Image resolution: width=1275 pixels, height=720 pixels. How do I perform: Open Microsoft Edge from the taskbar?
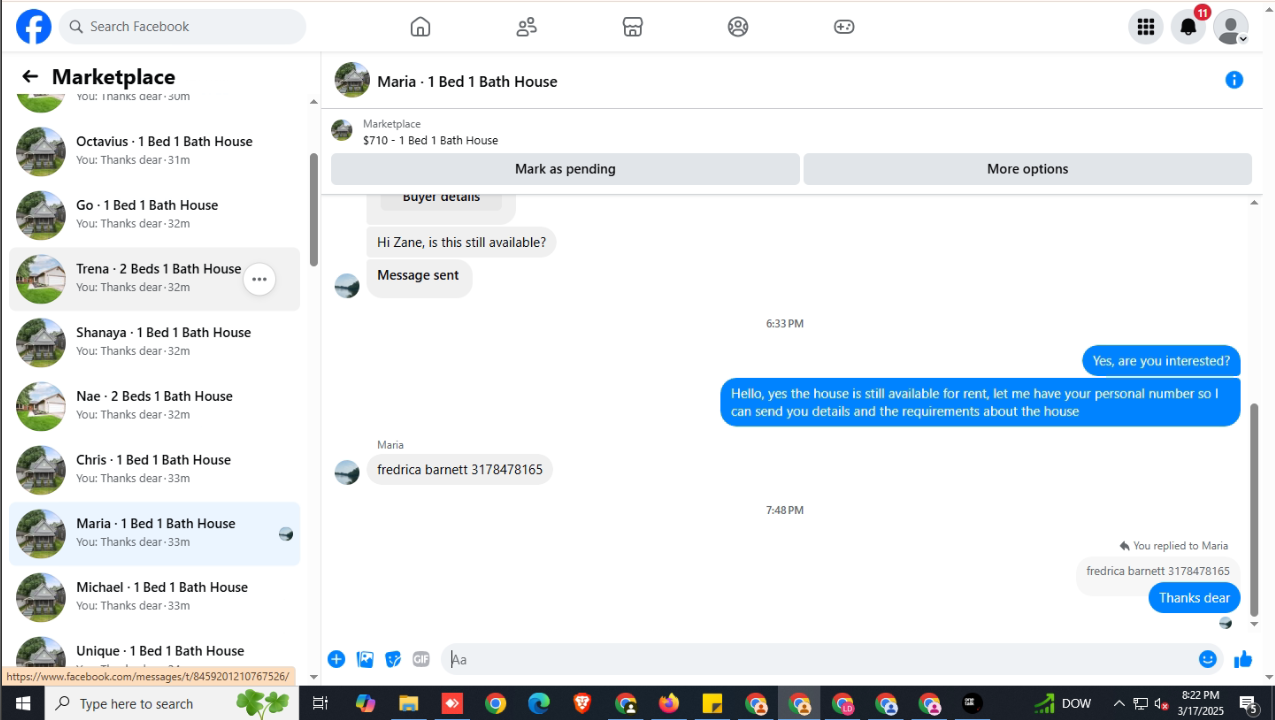(538, 704)
